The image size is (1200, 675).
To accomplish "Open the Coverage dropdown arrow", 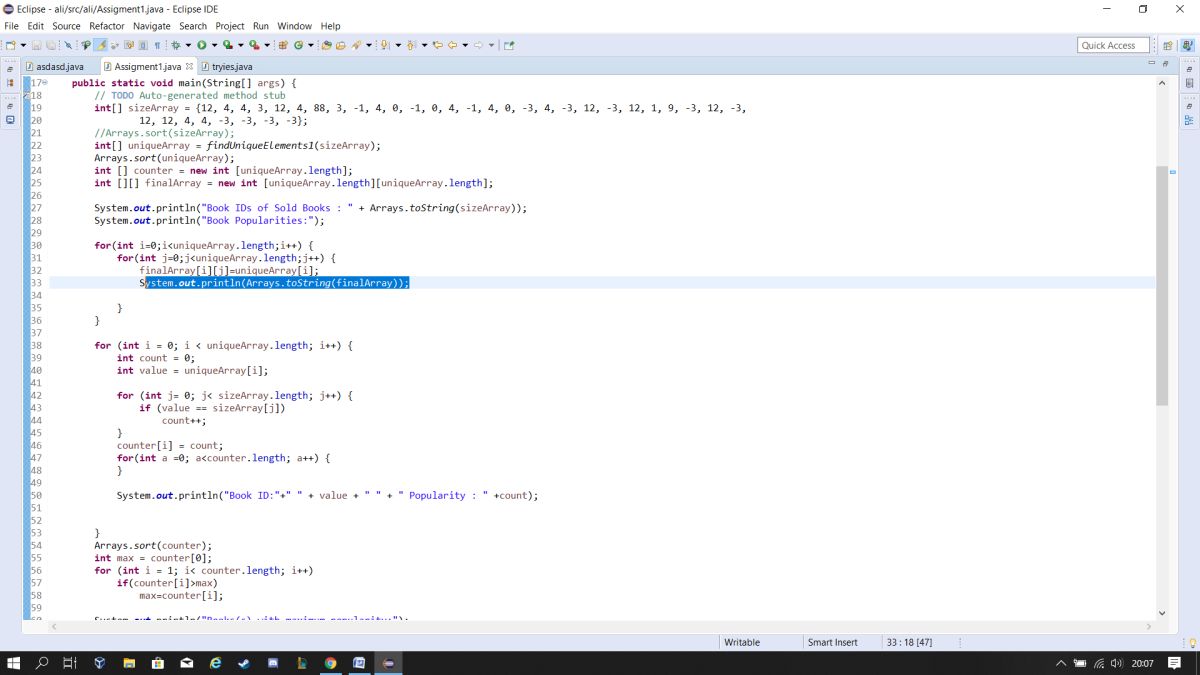I will (240, 45).
